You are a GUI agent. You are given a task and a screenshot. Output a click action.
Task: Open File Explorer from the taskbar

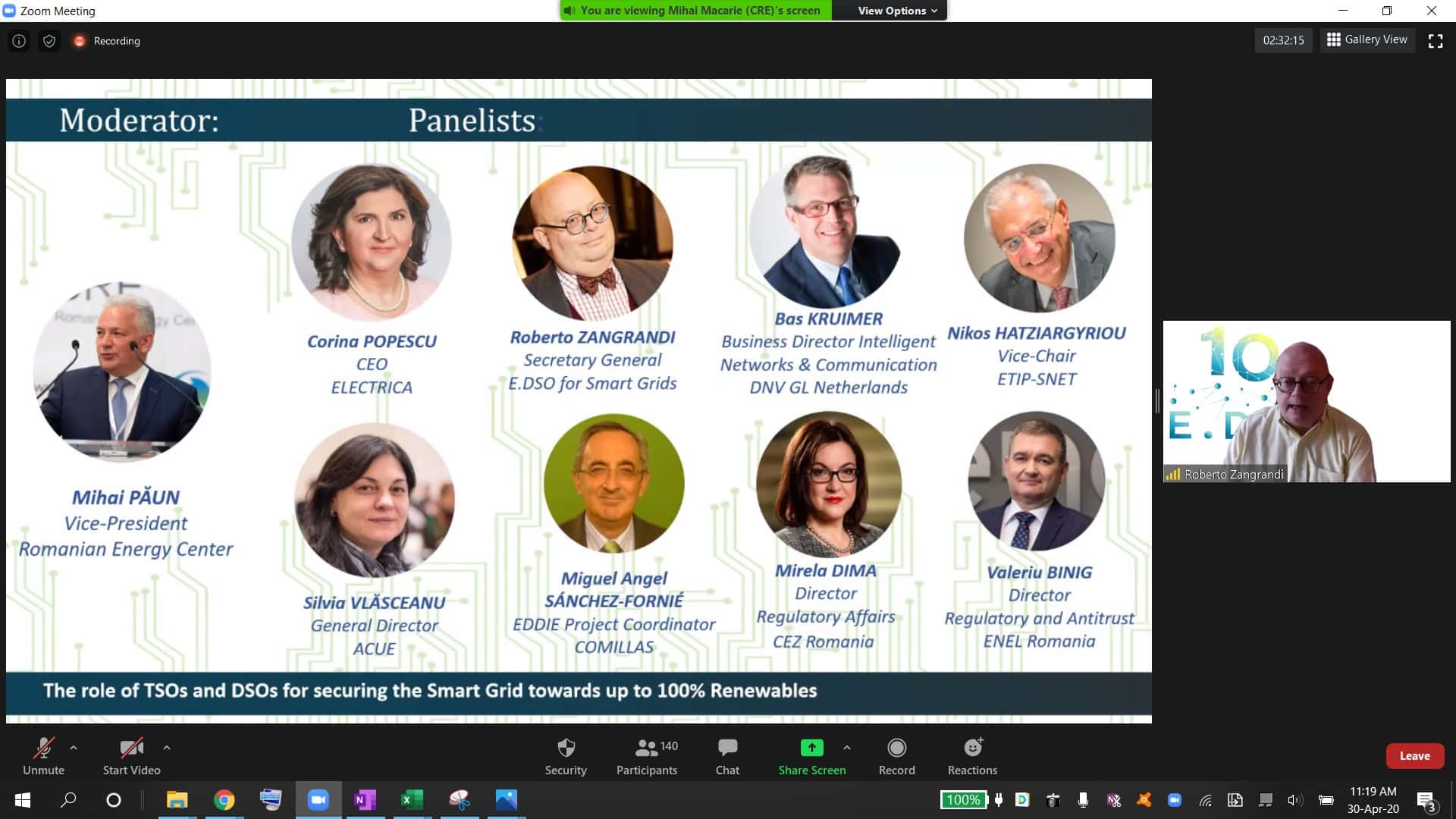click(x=177, y=800)
